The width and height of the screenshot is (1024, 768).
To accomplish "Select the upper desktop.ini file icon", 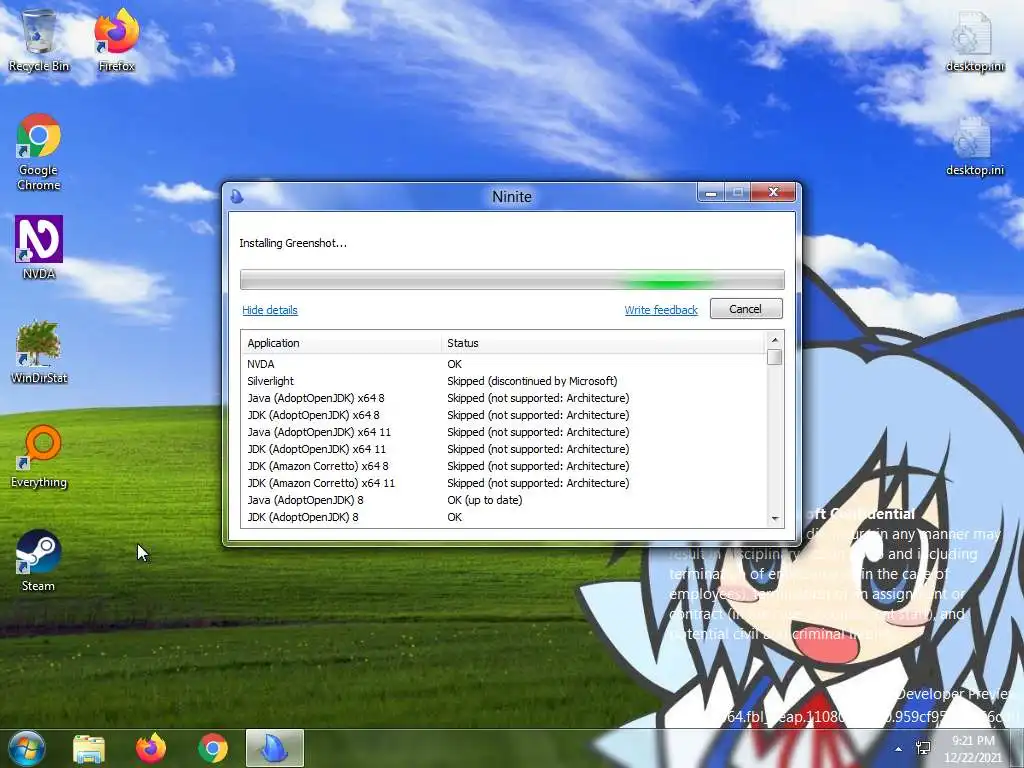I will (975, 40).
